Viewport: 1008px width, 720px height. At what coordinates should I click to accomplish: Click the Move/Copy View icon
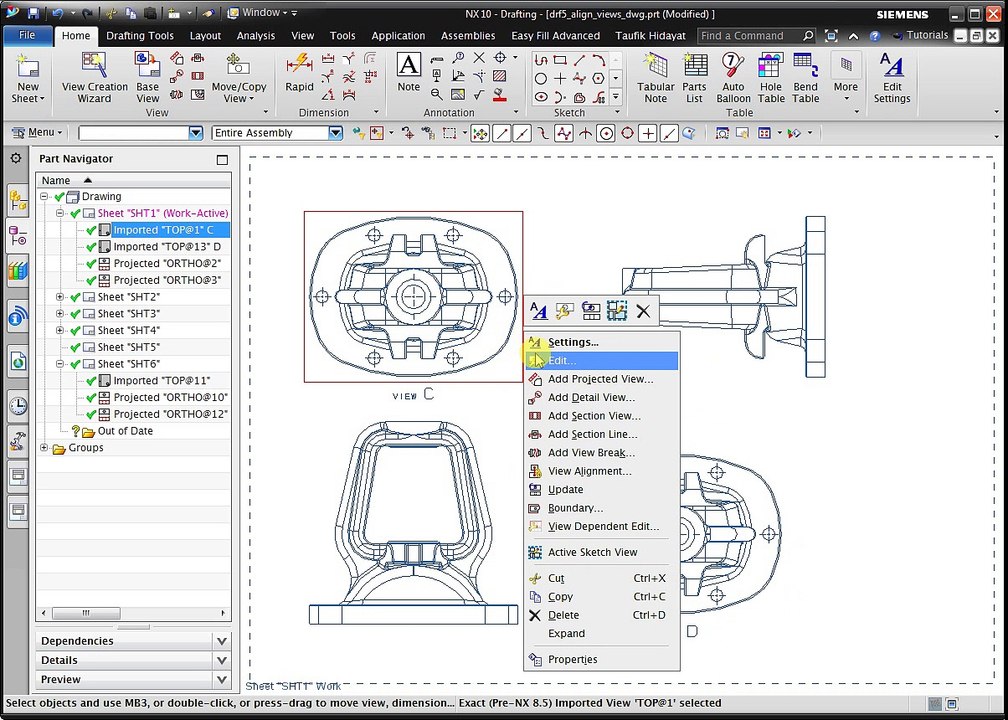[x=238, y=80]
